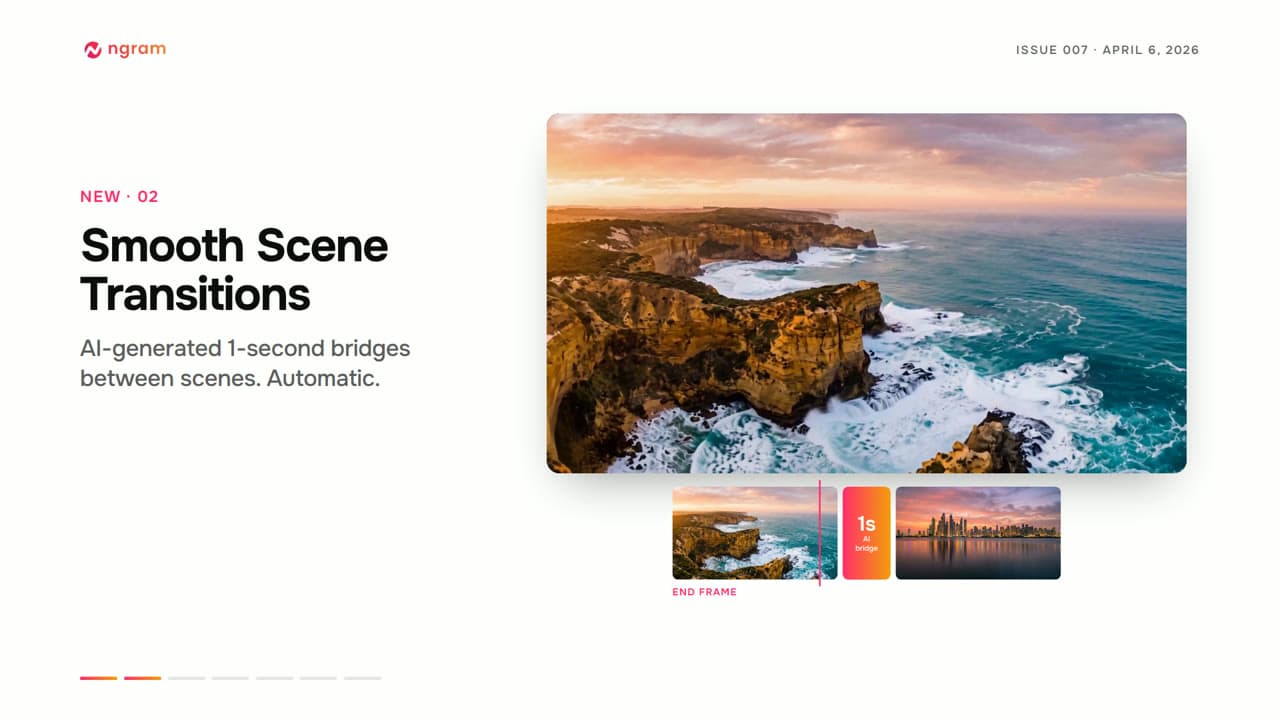
Task: Click the 'AI-generated 1-second bridges' description
Action: (x=245, y=364)
